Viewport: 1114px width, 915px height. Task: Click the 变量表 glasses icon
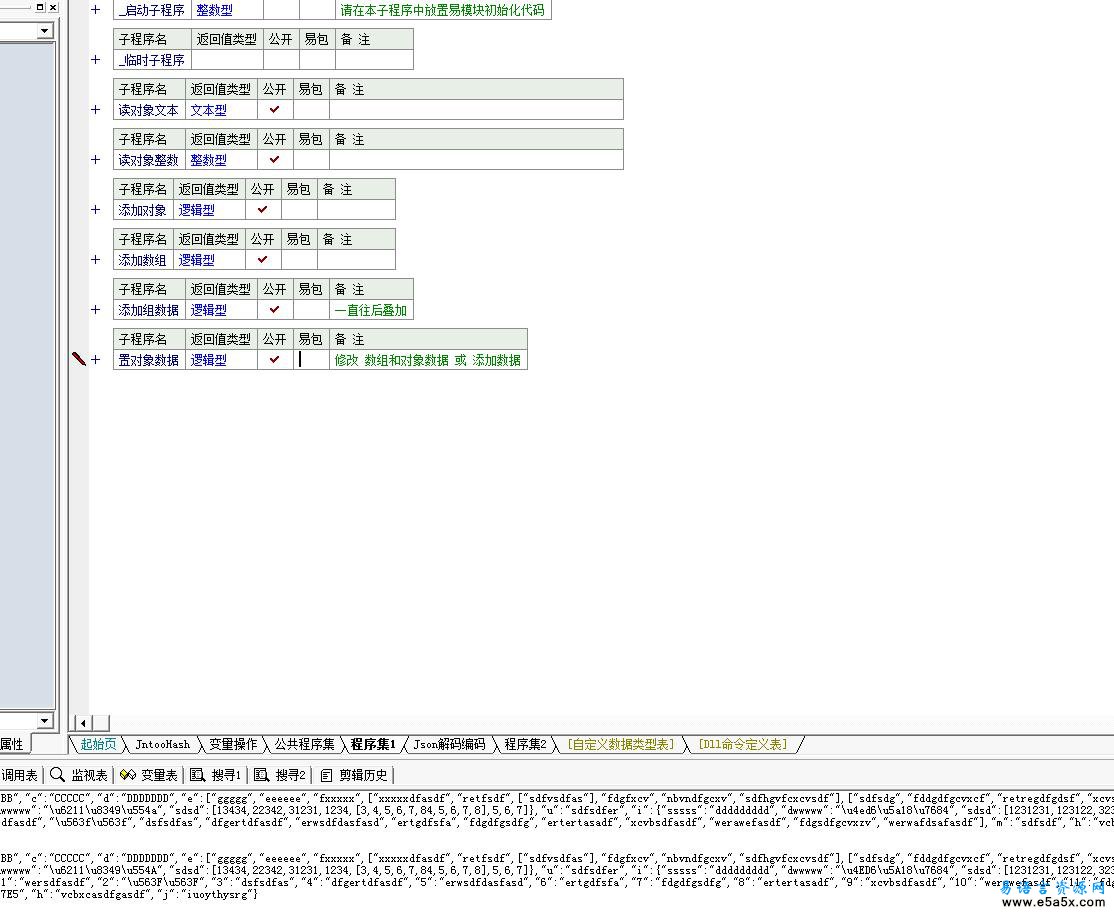click(128, 774)
